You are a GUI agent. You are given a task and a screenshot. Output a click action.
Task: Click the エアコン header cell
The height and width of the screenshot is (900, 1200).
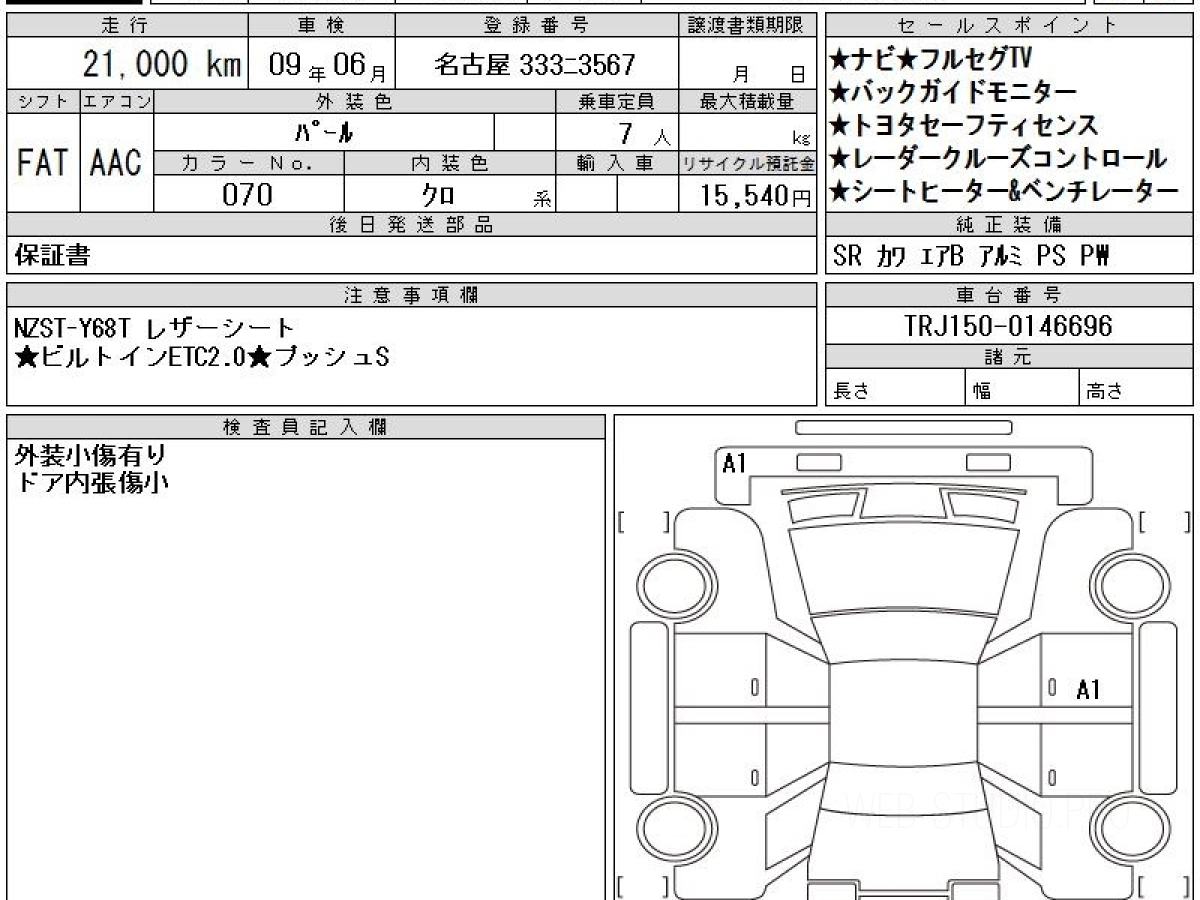click(117, 101)
